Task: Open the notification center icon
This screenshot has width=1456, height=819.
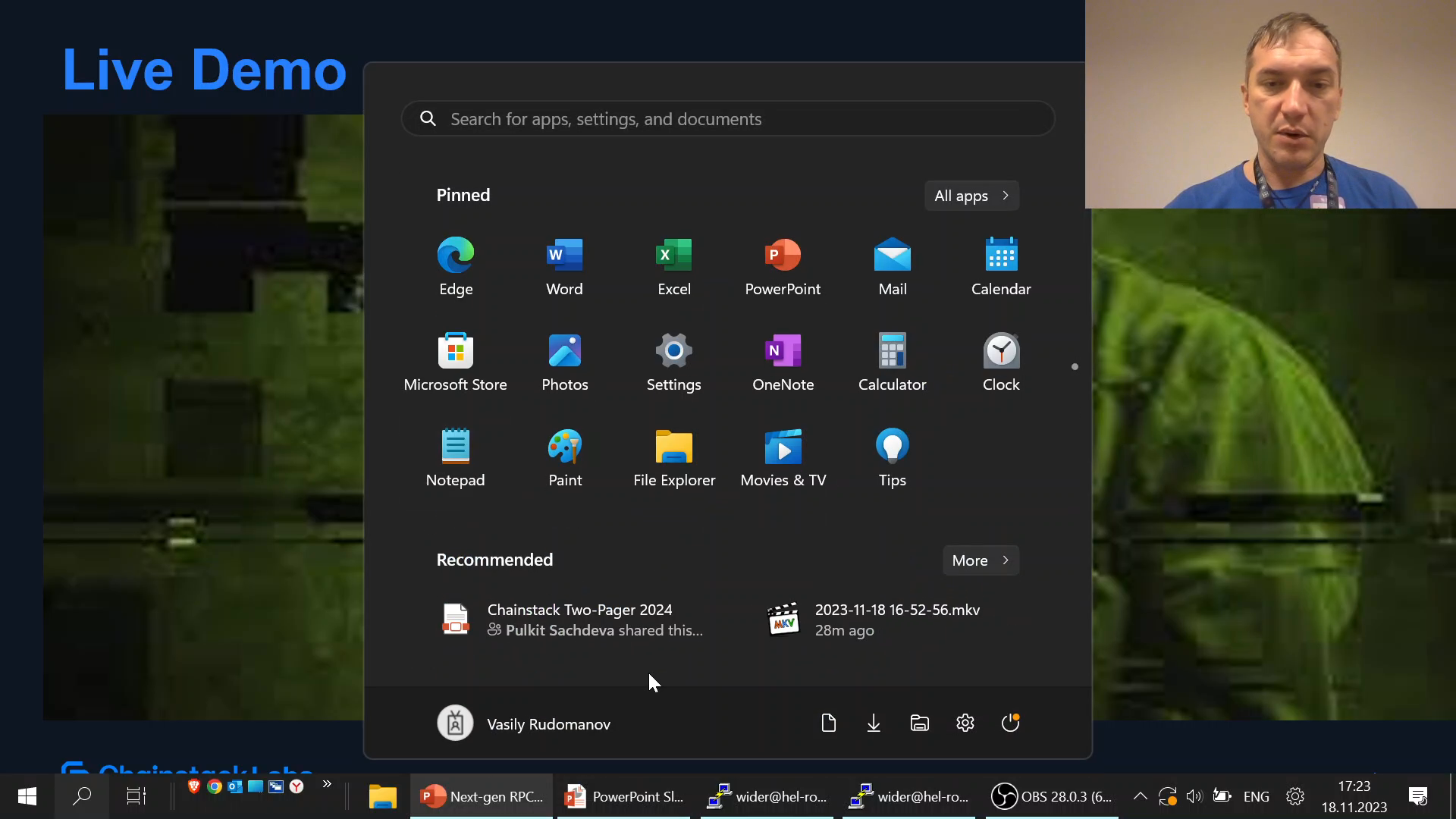Action: 1417,796
